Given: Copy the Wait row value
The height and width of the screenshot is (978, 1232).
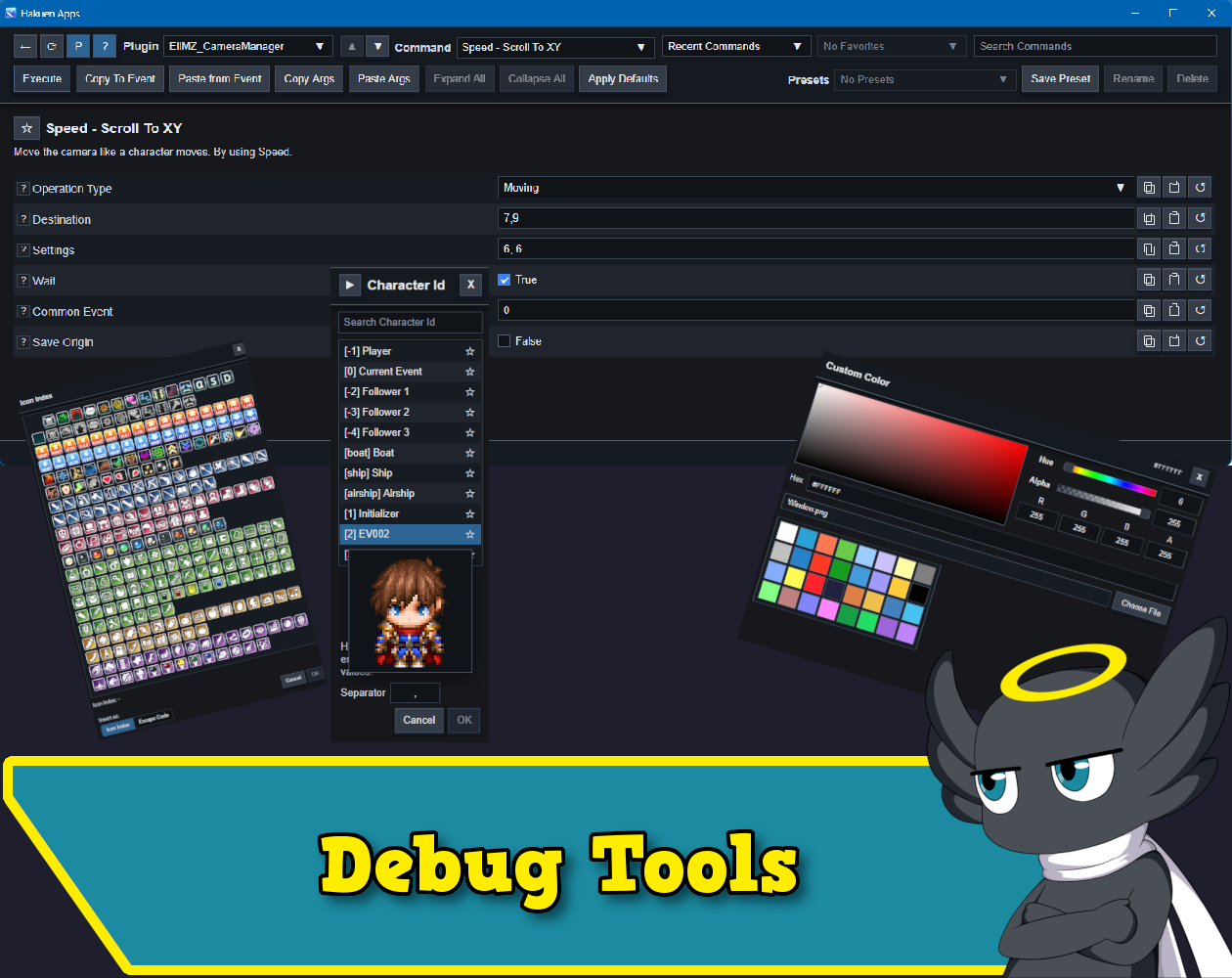Looking at the screenshot, I should [1149, 280].
